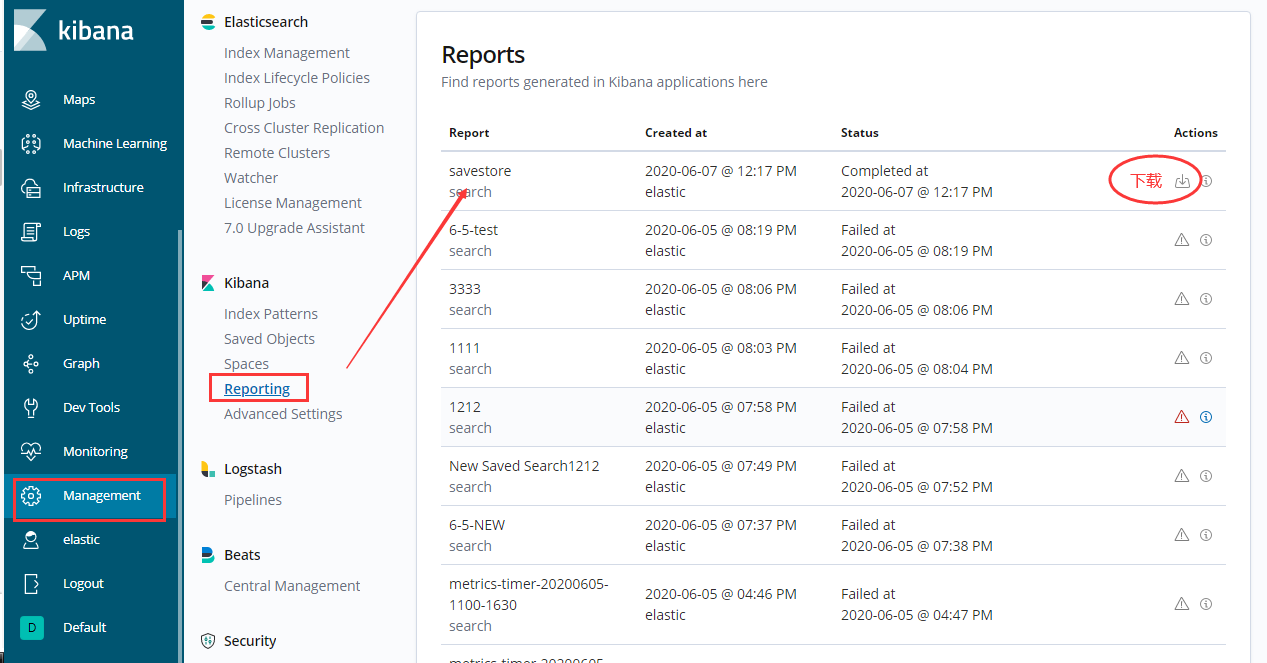Show info for metrics-timer-20200605-1100-1630 report
The height and width of the screenshot is (663, 1267).
(x=1206, y=604)
